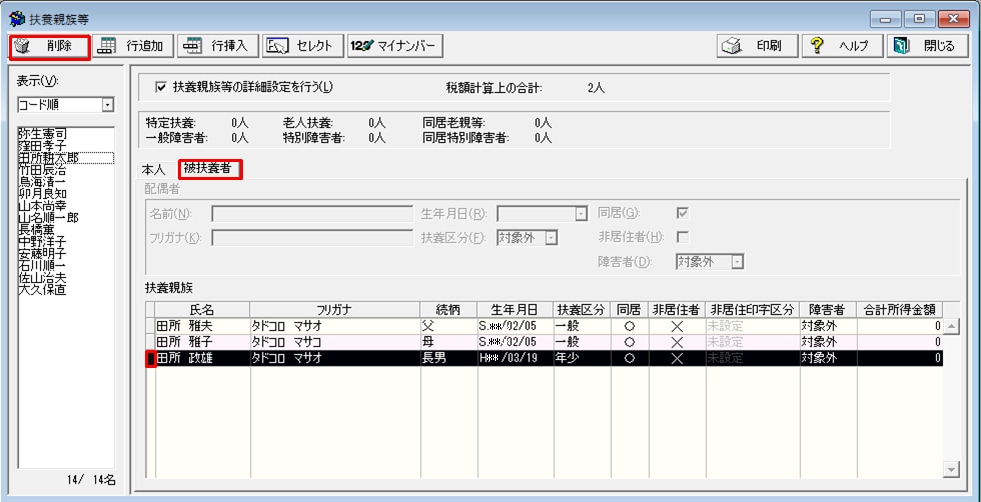The height and width of the screenshot is (502, 981).
Task: Switch to the 本人 tab
Action: [153, 170]
